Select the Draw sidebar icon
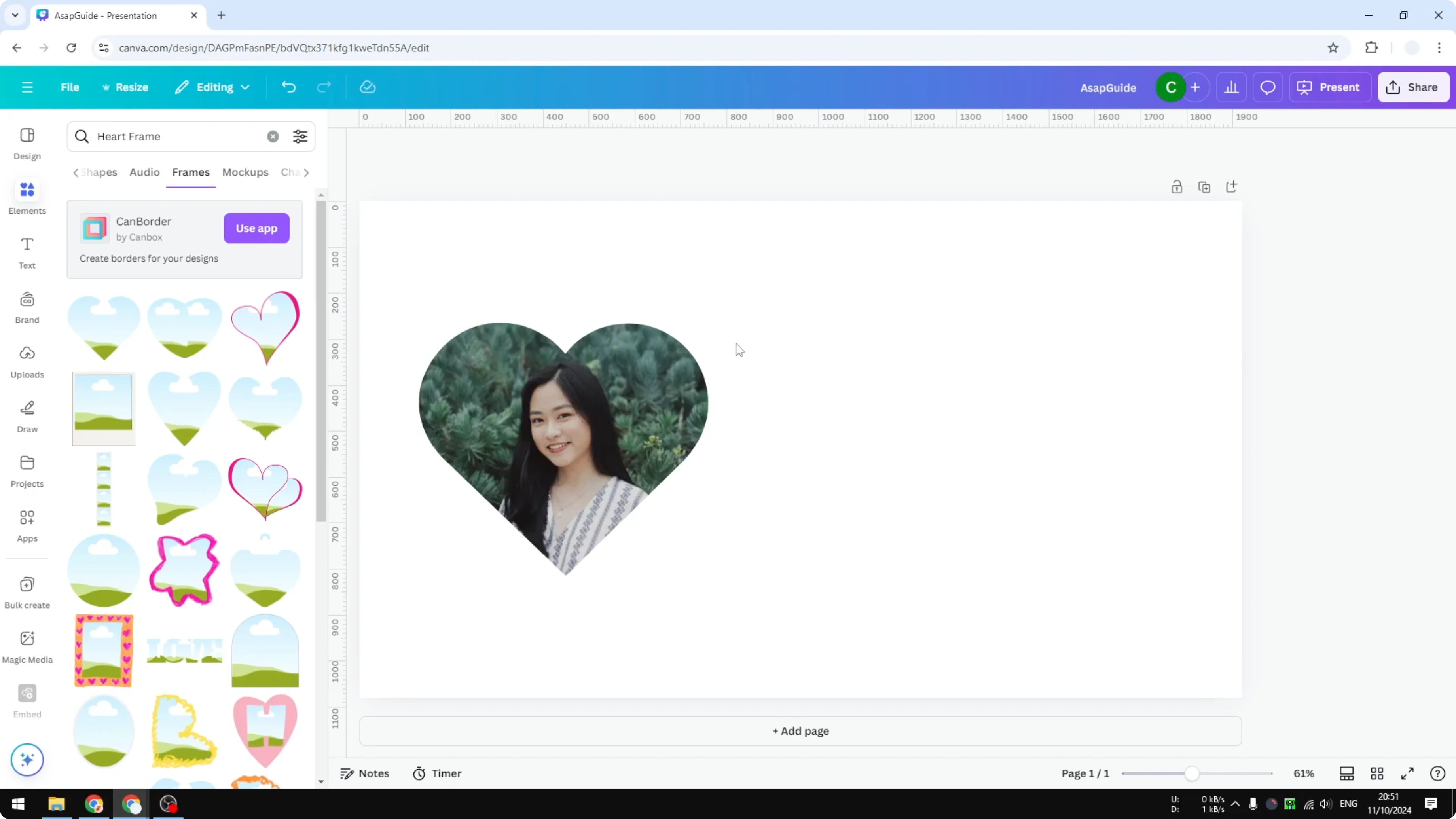The height and width of the screenshot is (819, 1456). 27,415
